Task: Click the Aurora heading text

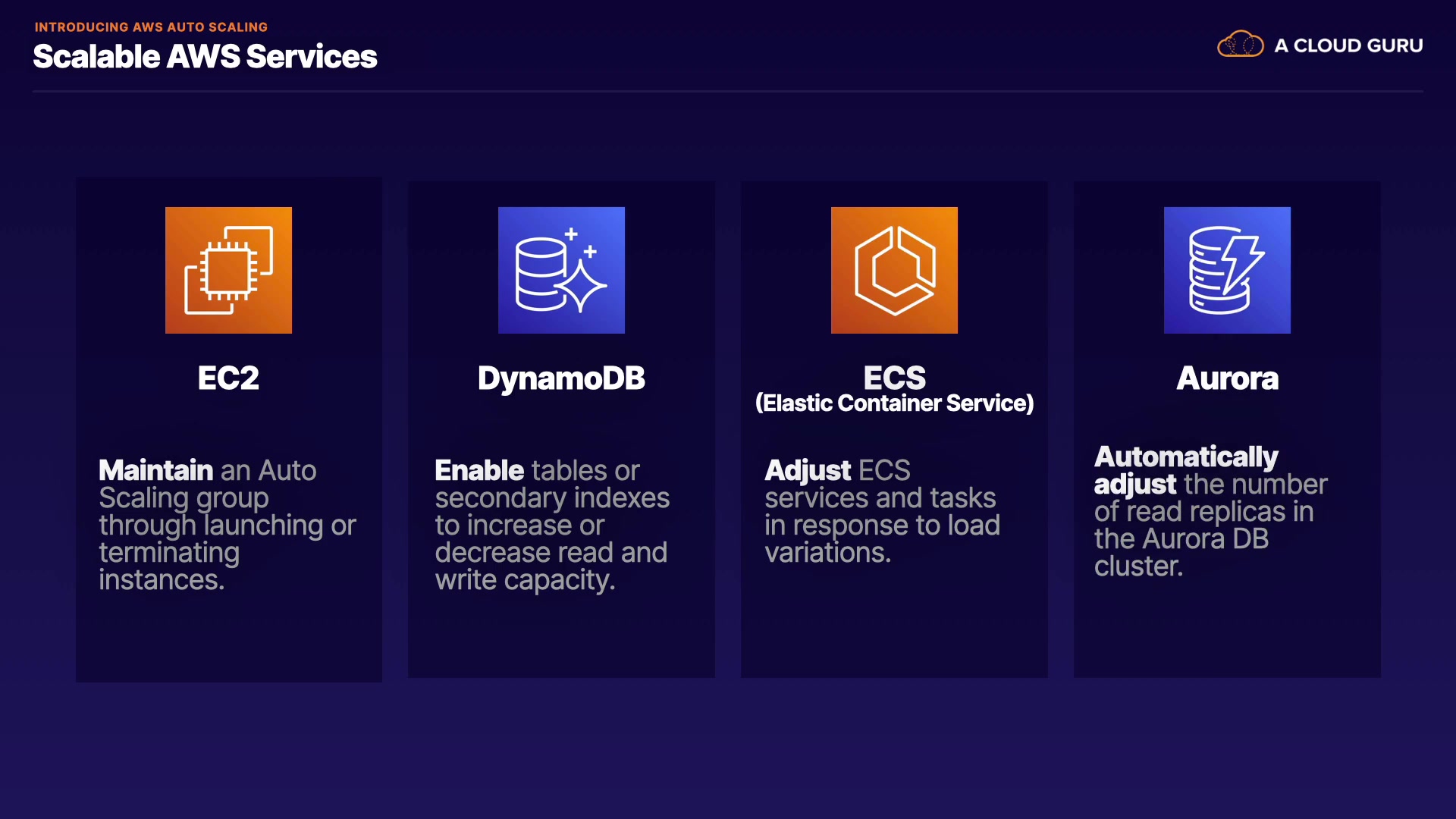Action: (1227, 378)
